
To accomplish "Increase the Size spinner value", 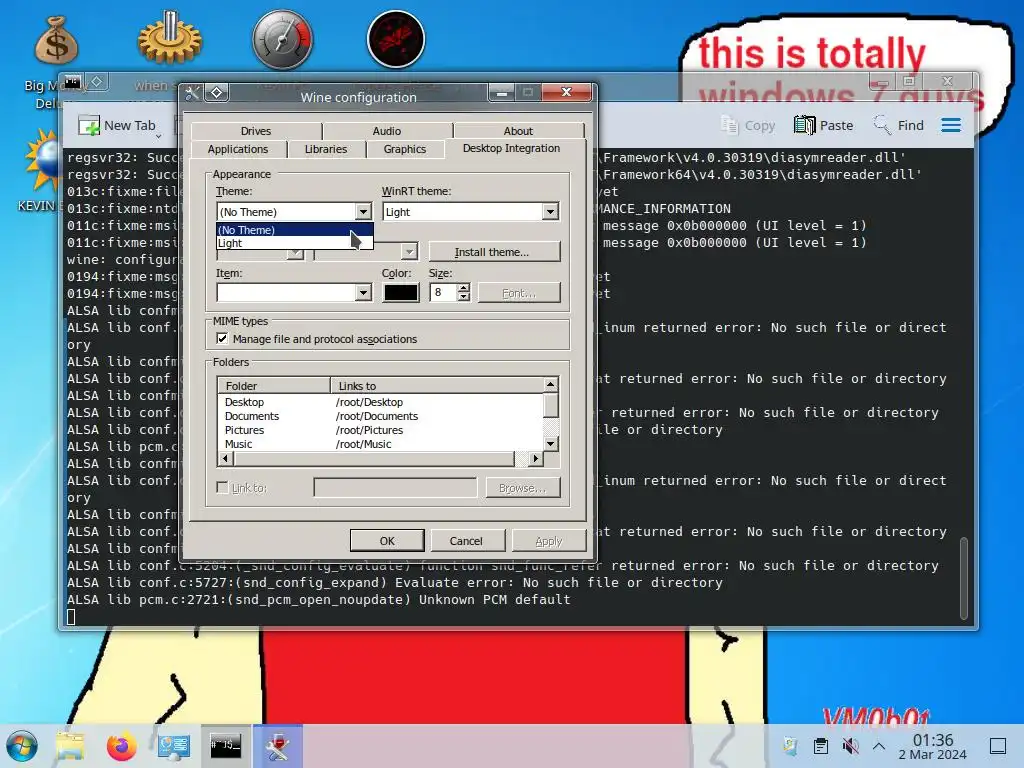I will pyautogui.click(x=464, y=288).
